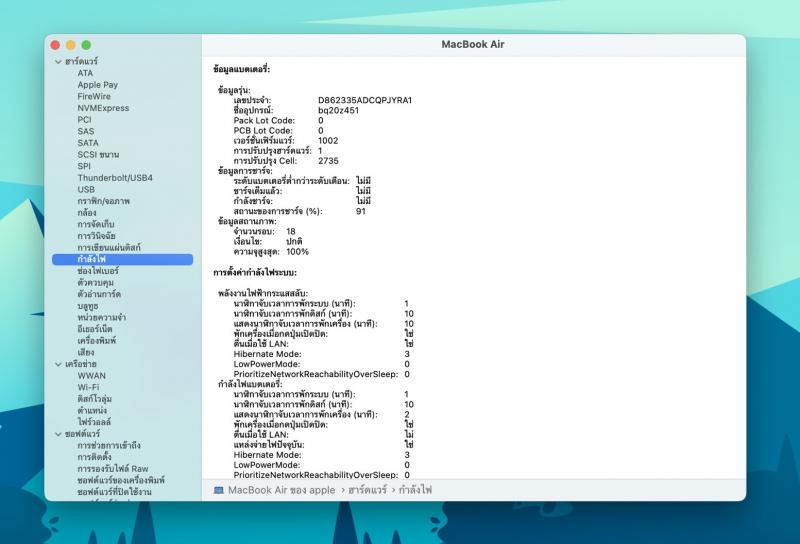Select ดิสก์โวลุ่ม in the sidebar
This screenshot has width=800, height=544.
[x=94, y=399]
